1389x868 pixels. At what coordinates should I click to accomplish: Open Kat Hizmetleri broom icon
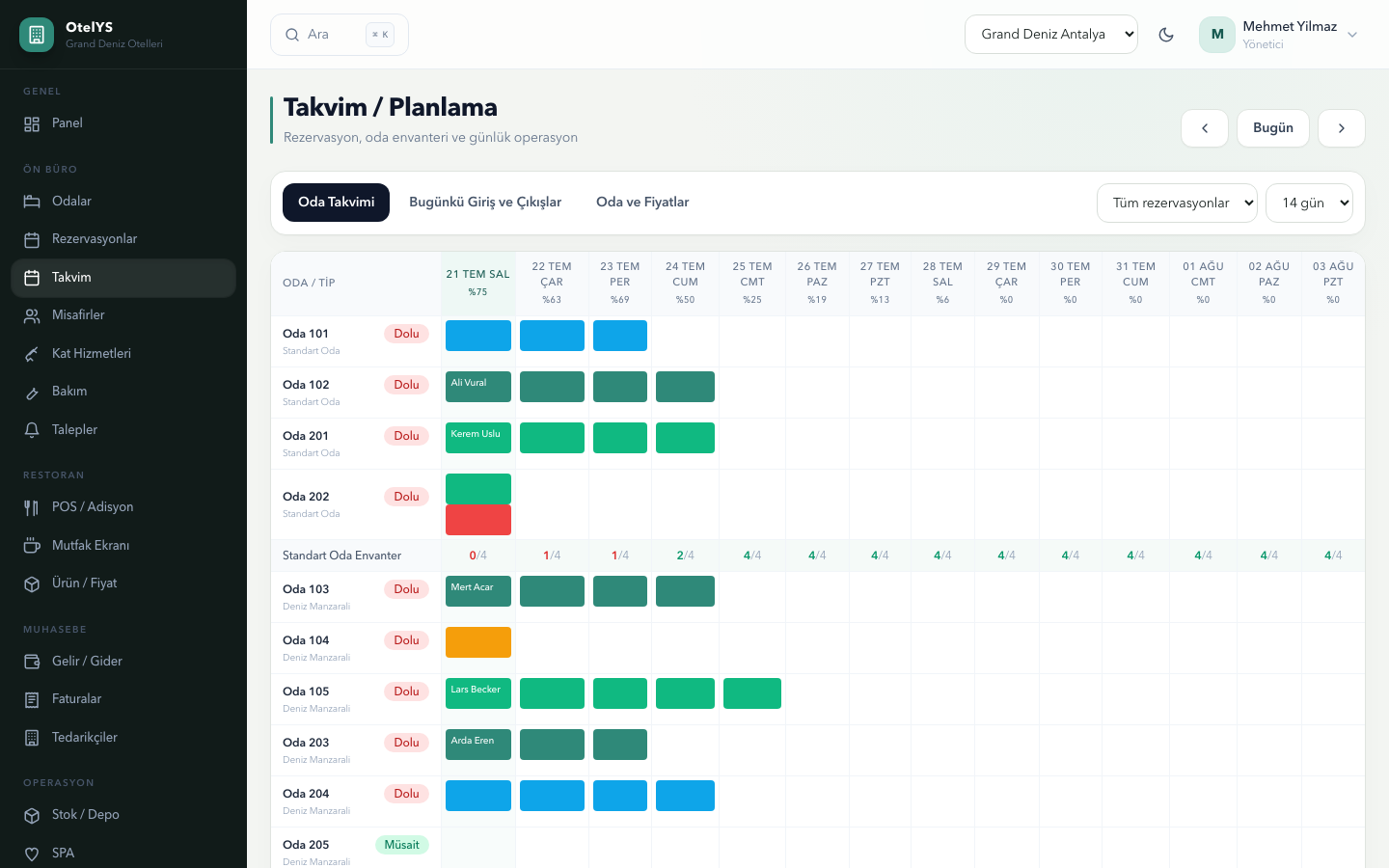click(x=32, y=354)
